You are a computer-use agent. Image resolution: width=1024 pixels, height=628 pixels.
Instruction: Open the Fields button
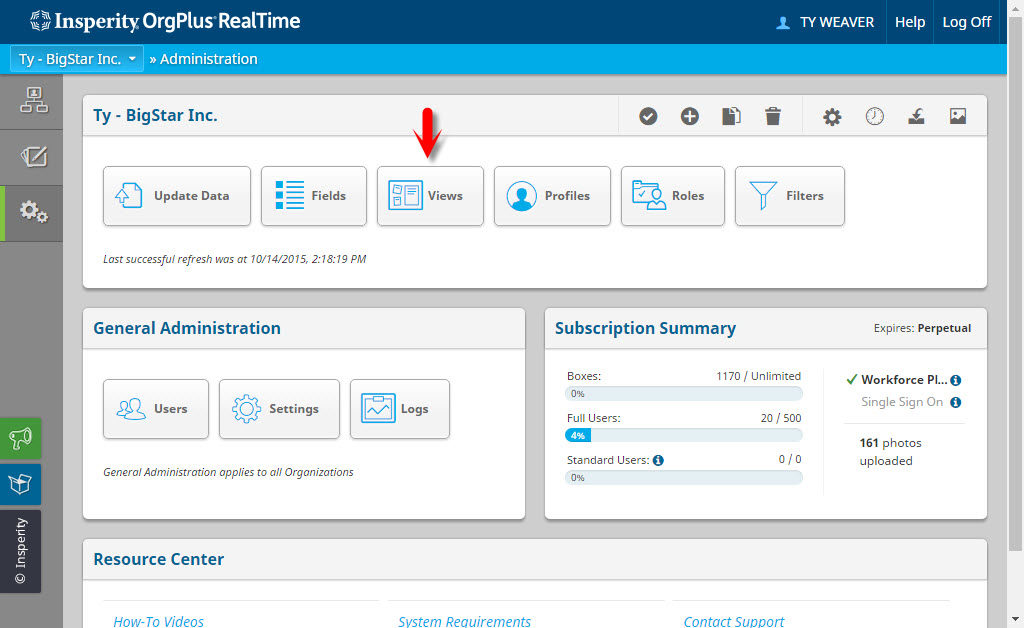click(x=314, y=196)
